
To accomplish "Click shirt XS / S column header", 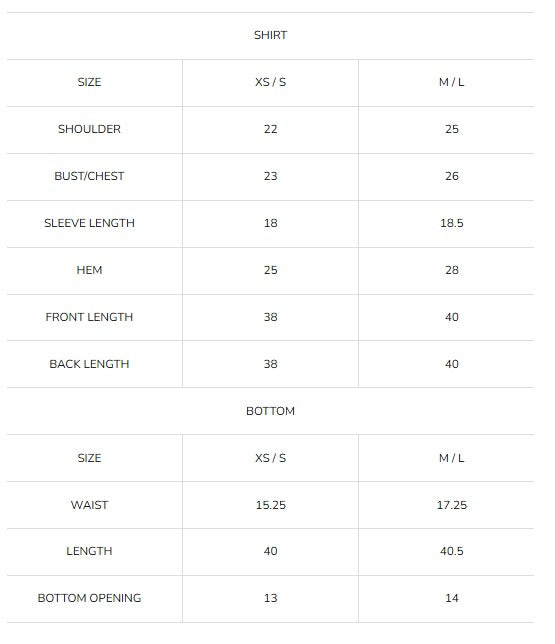I will coord(270,82).
